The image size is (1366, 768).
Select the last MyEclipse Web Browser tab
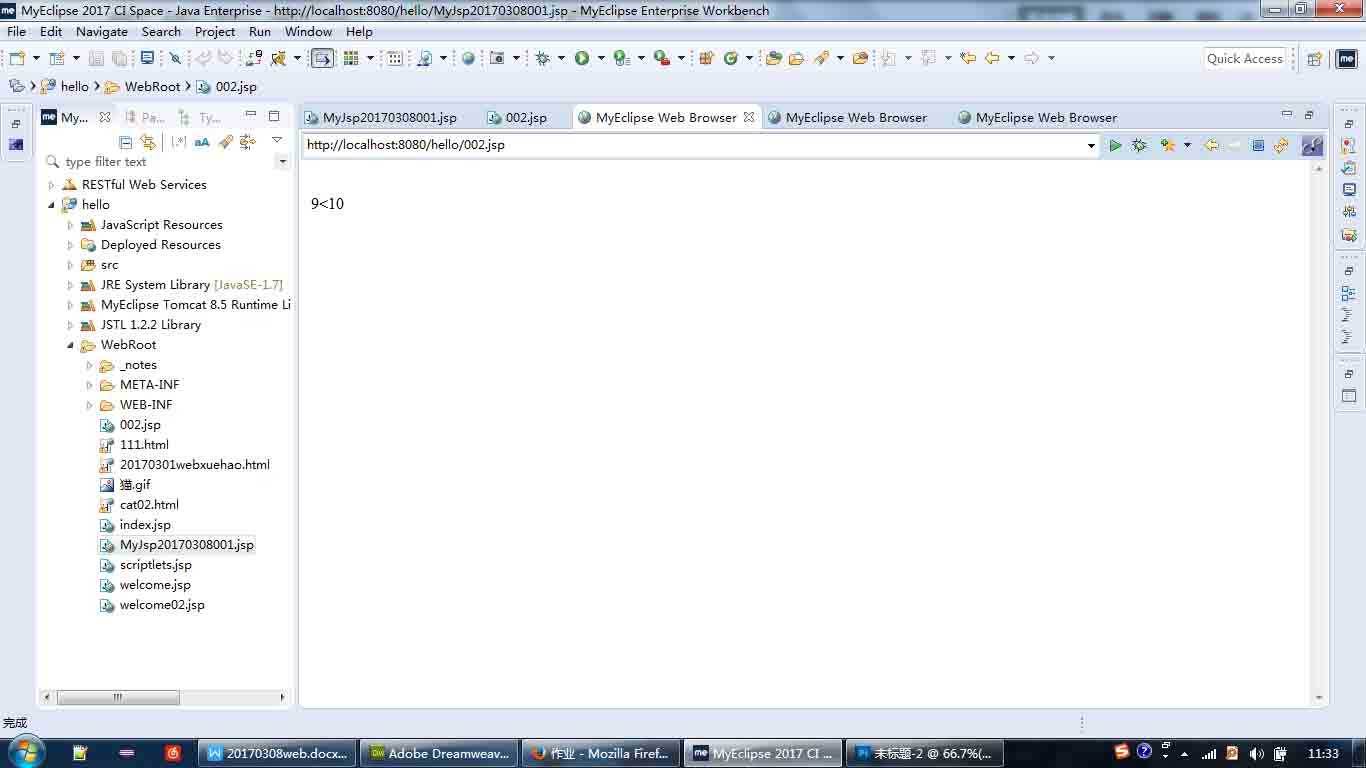click(x=1037, y=117)
